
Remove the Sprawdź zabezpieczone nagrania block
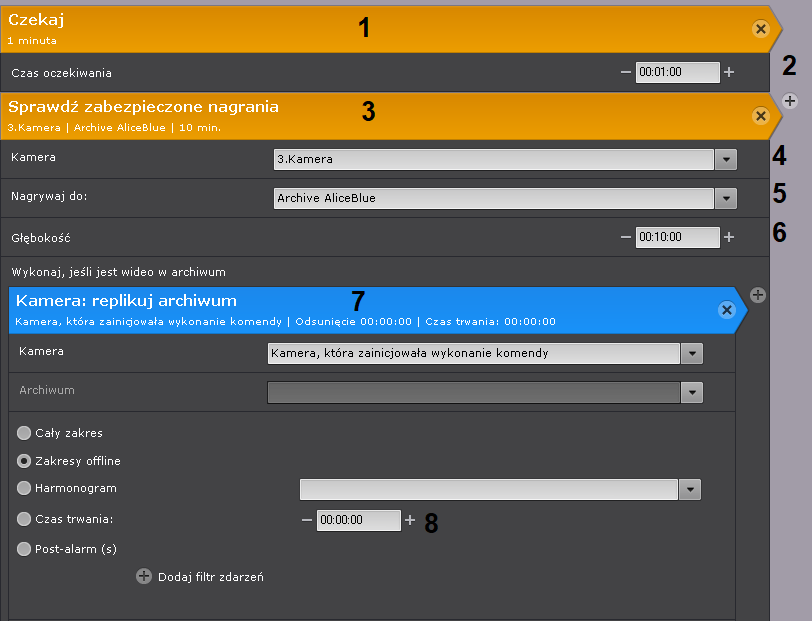[760, 116]
